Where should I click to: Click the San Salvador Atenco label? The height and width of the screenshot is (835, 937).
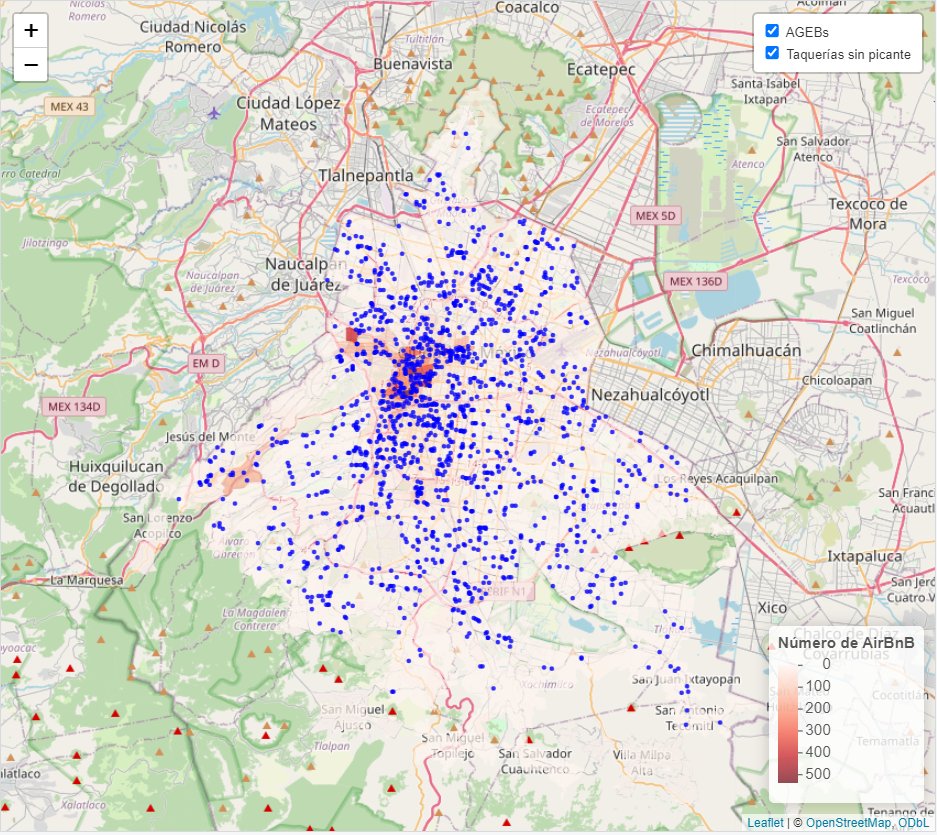(x=813, y=149)
